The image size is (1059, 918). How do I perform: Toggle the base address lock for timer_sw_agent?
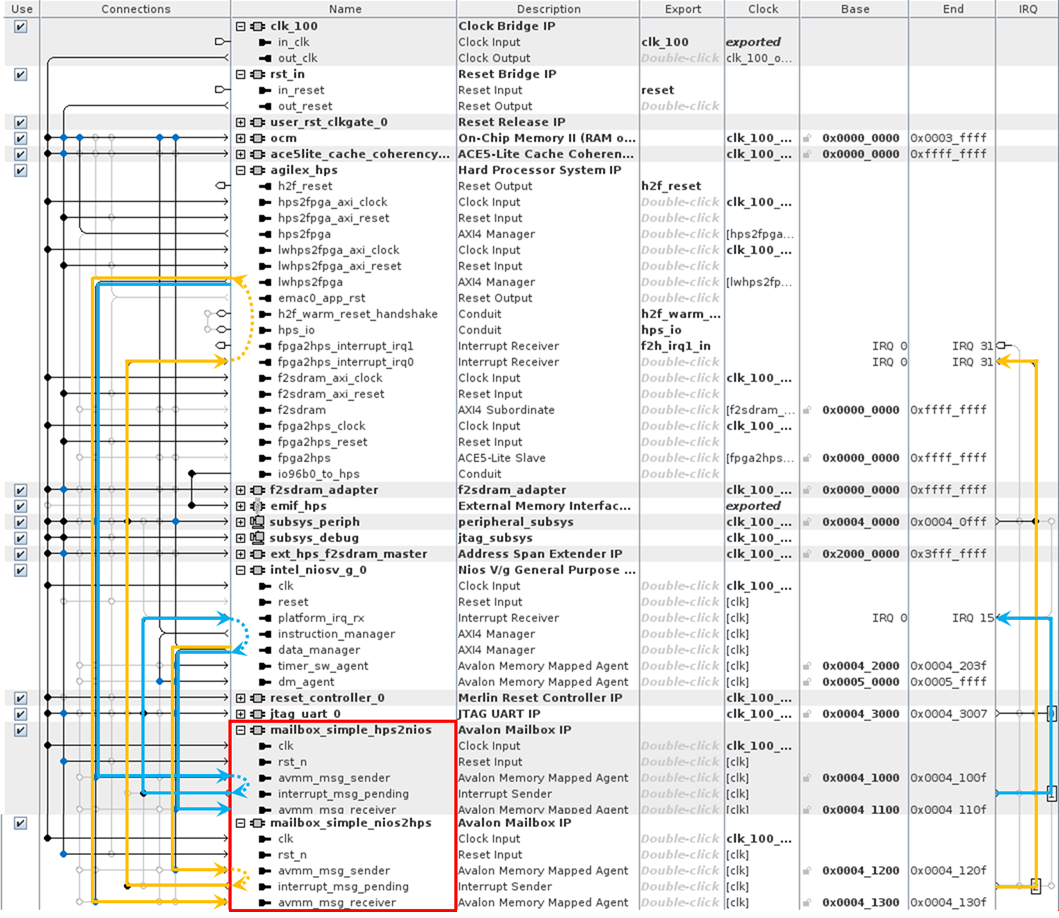coord(807,666)
